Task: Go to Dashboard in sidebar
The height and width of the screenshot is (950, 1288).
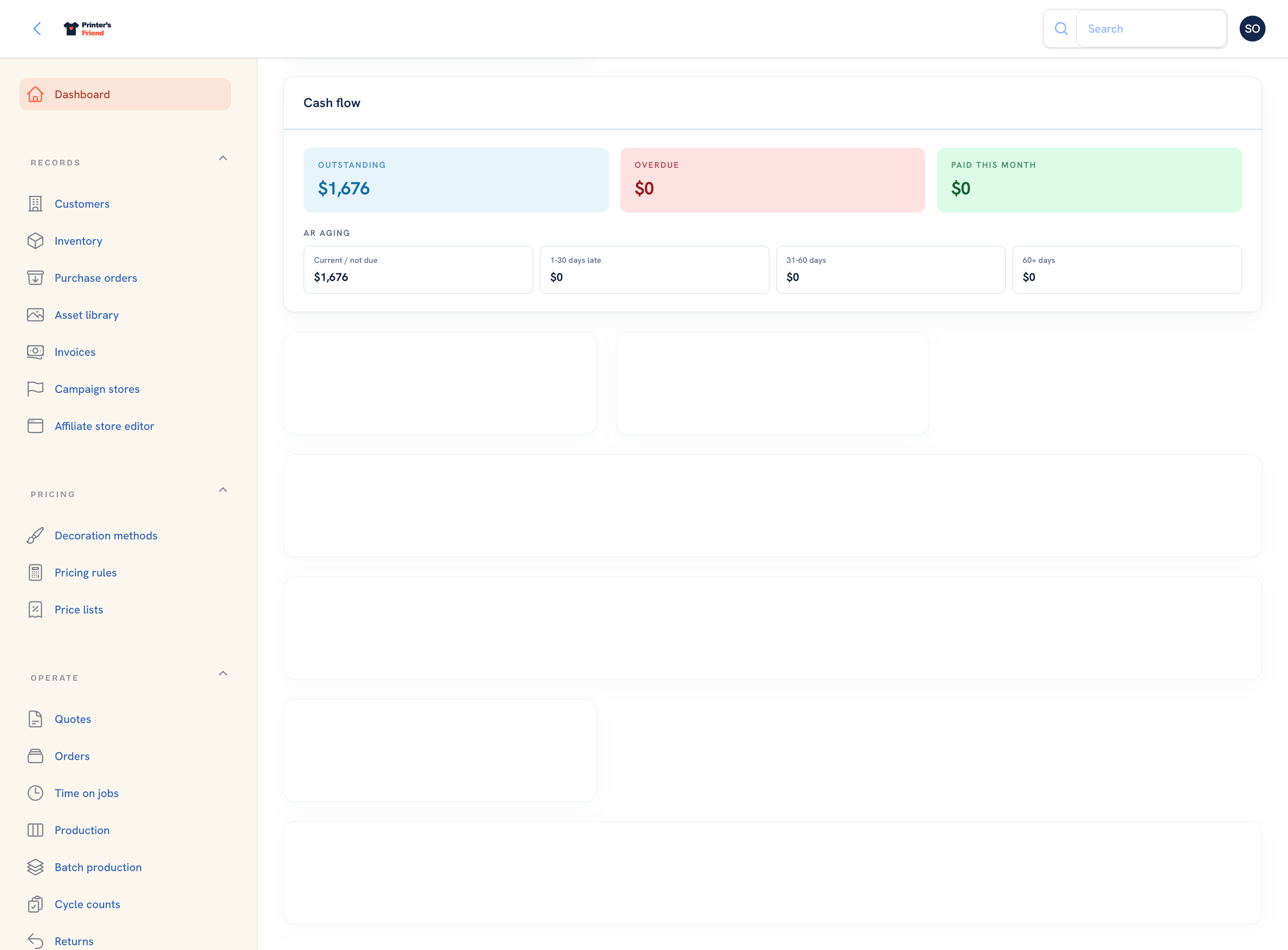Action: 125,94
